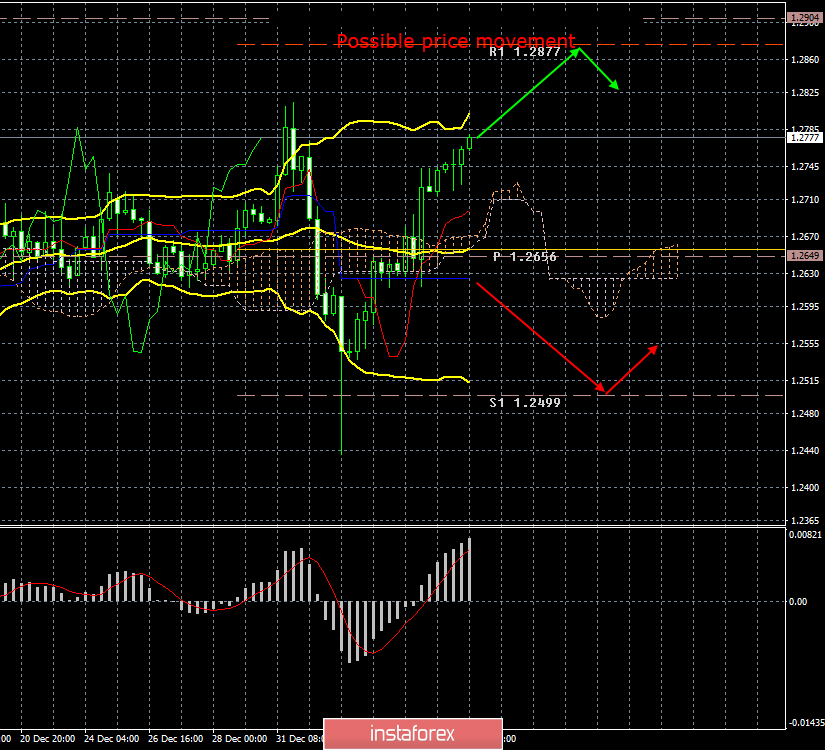Click the current price tag 1.2777
The width and height of the screenshot is (825, 750).
pyautogui.click(x=804, y=137)
